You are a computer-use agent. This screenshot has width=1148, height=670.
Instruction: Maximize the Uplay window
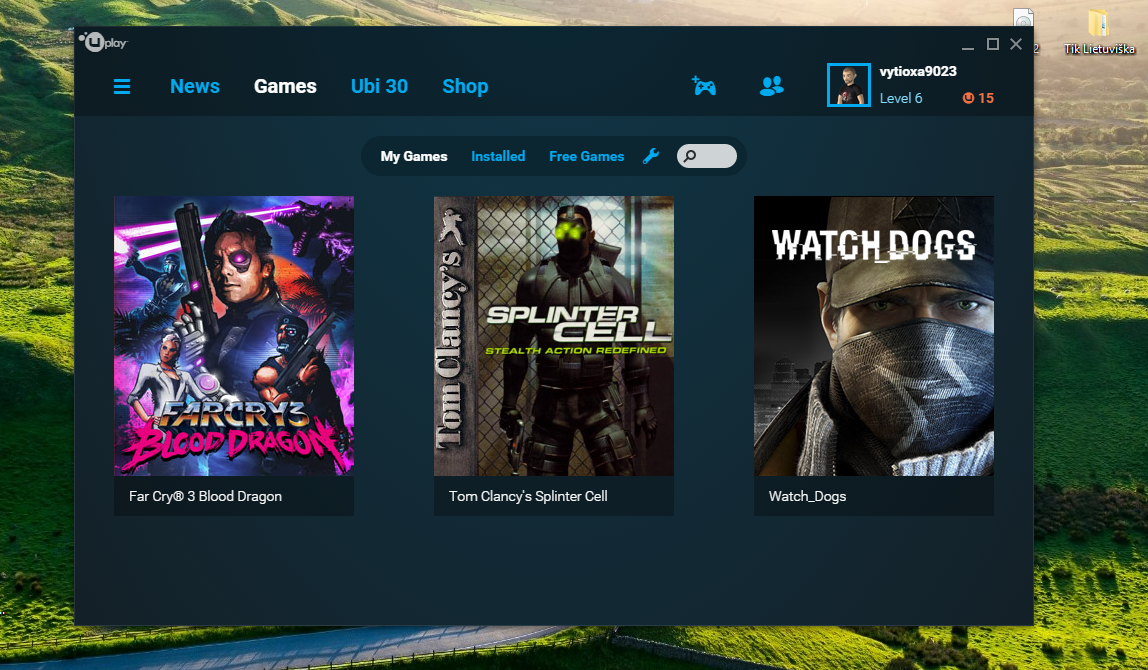pos(993,45)
